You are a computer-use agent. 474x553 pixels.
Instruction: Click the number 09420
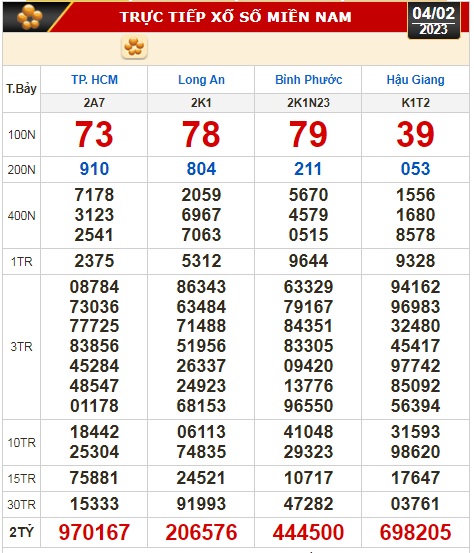[309, 366]
